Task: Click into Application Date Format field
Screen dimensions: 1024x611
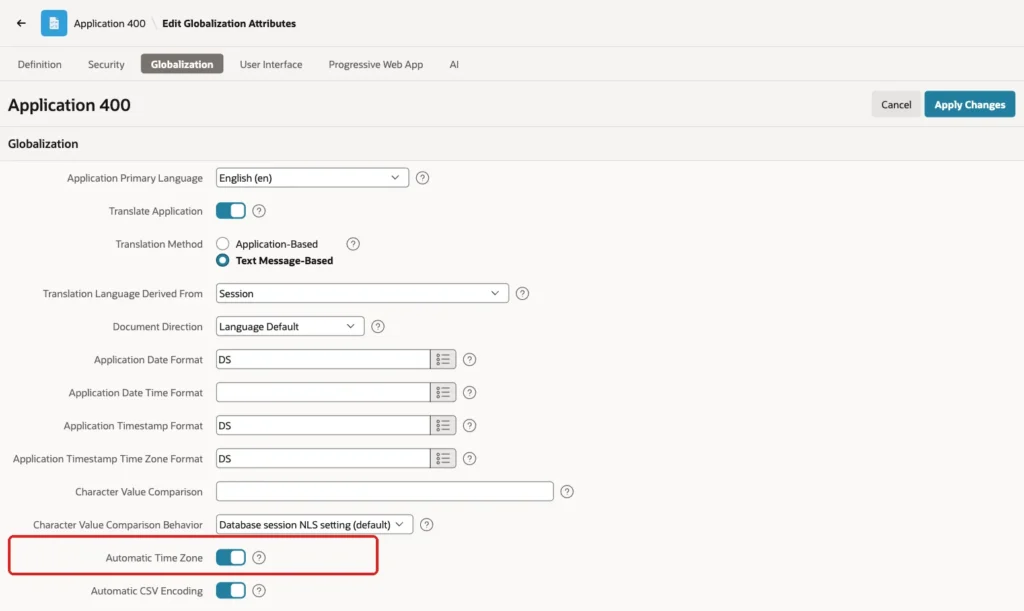Action: [323, 359]
